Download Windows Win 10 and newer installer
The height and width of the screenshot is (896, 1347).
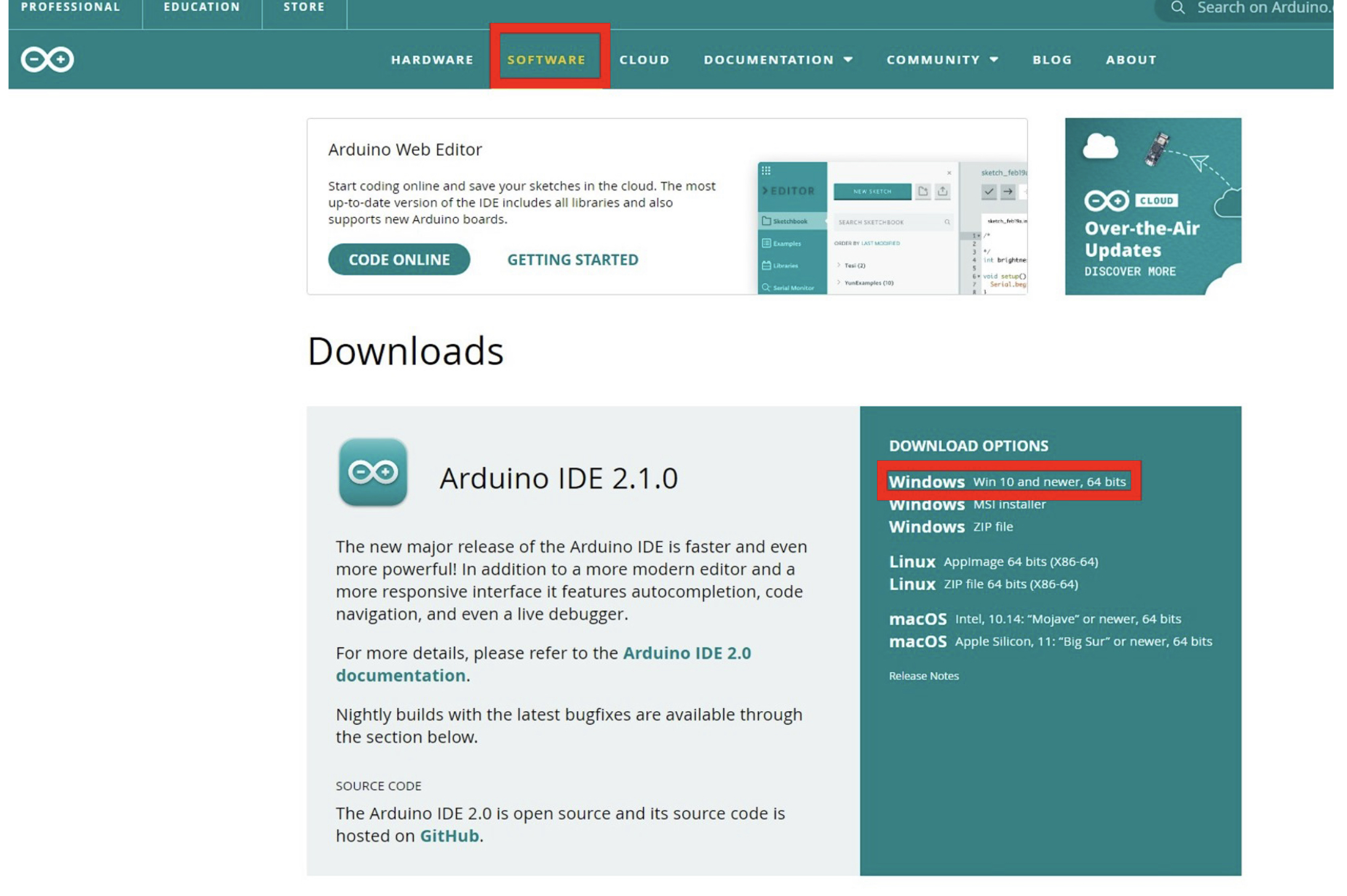click(1007, 481)
